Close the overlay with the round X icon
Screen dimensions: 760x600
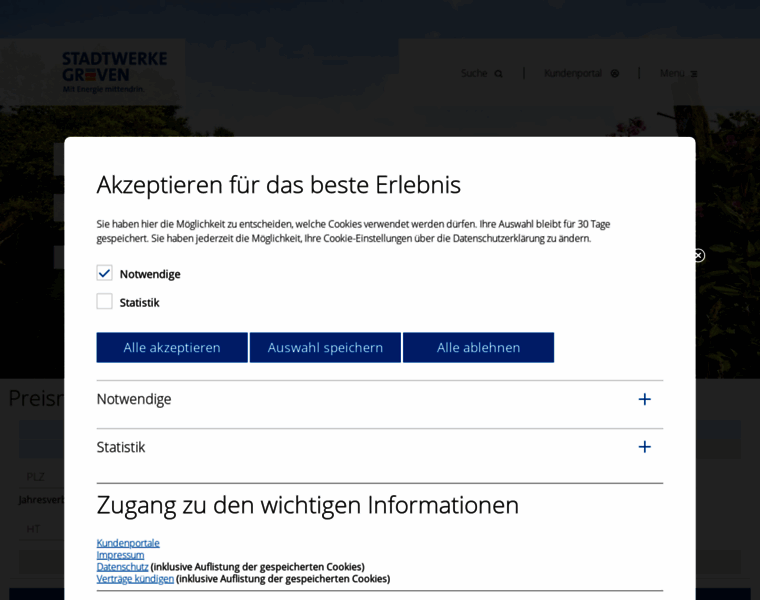[698, 255]
